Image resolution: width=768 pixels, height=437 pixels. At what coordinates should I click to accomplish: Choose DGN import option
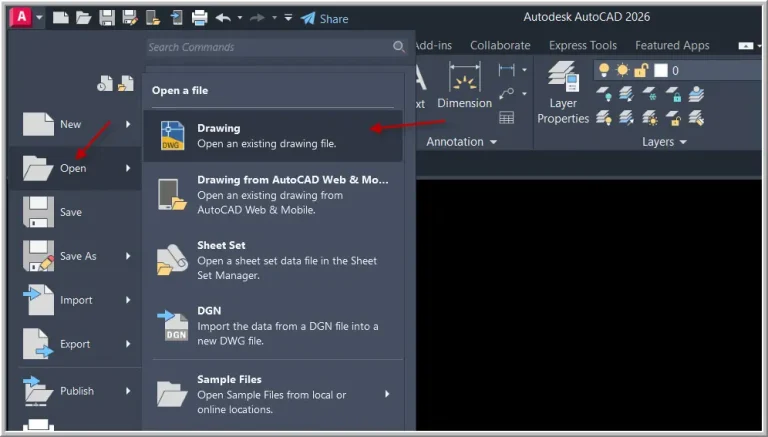(x=273, y=326)
